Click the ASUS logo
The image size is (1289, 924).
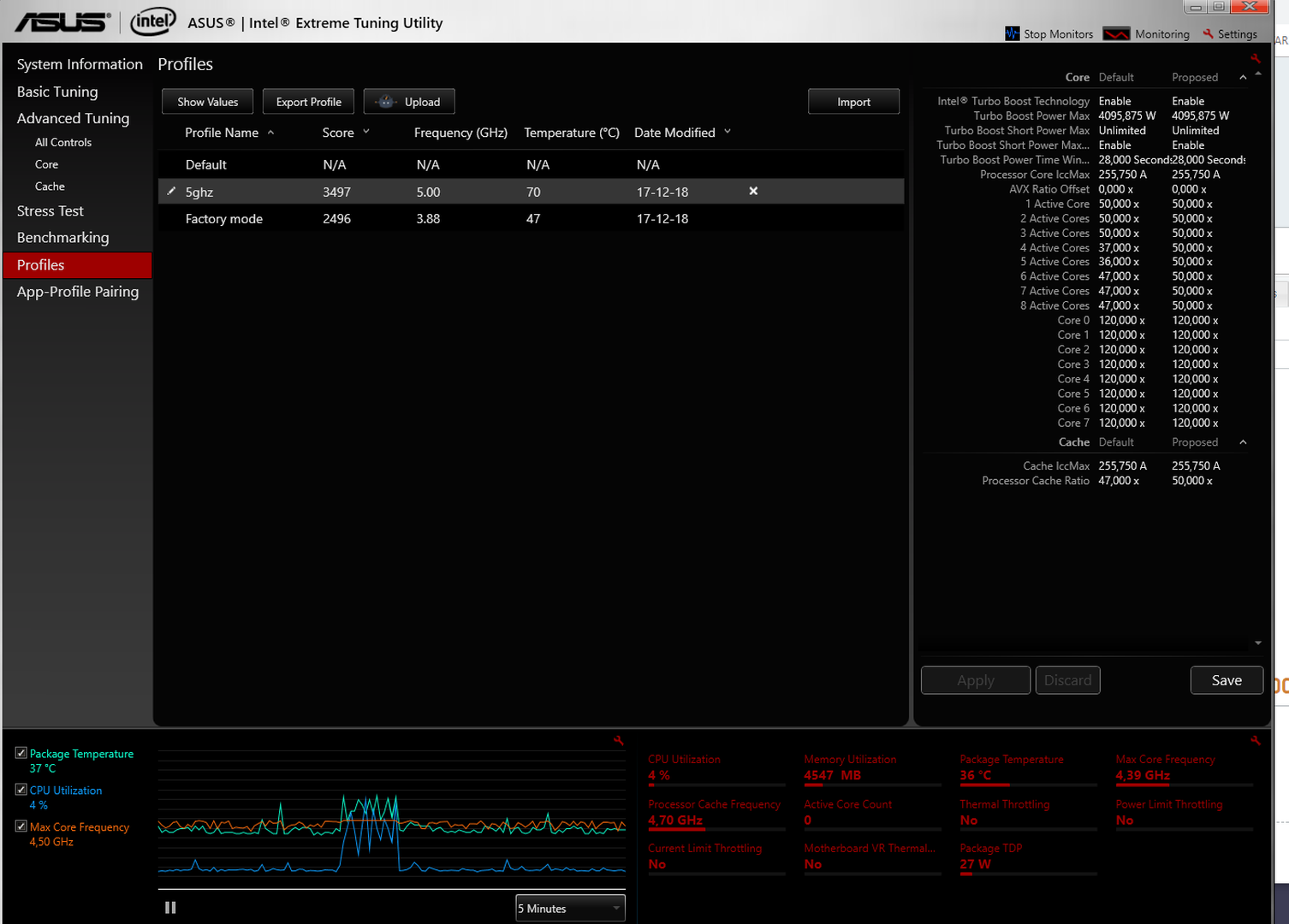tap(63, 21)
